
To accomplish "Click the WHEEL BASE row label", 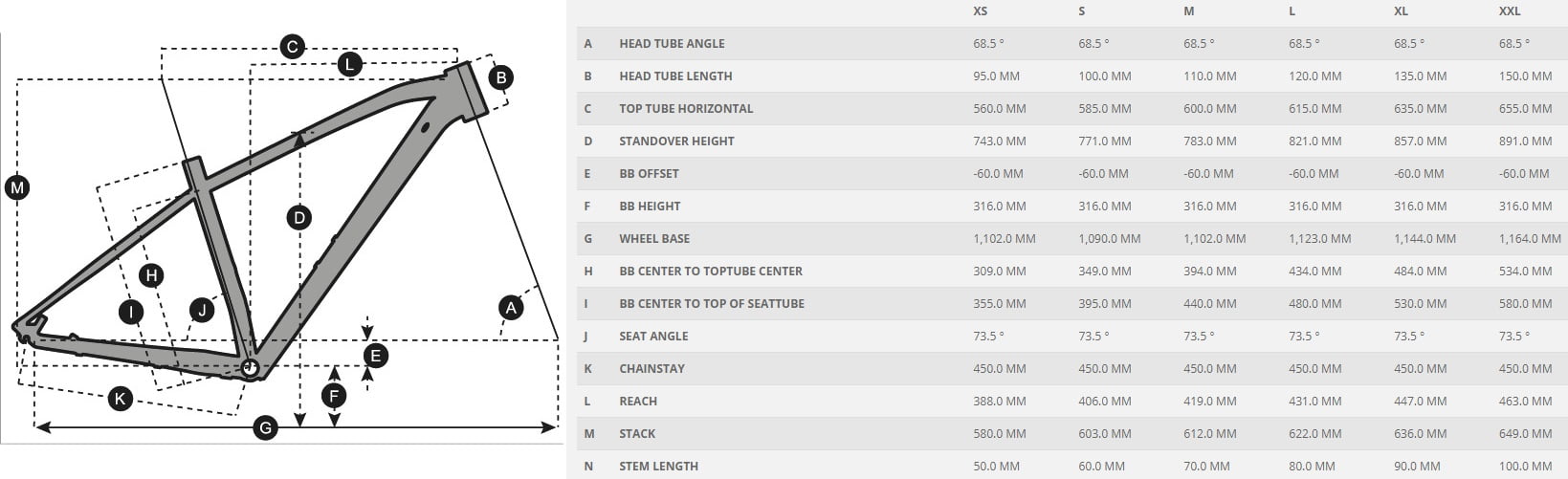I will coord(654,239).
